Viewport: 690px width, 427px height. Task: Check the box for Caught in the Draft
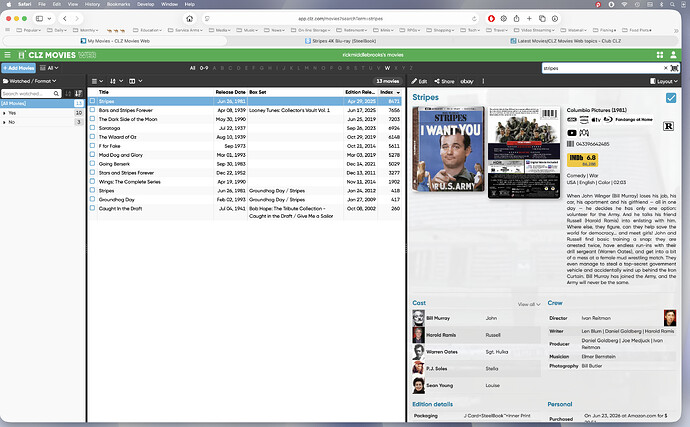point(92,208)
